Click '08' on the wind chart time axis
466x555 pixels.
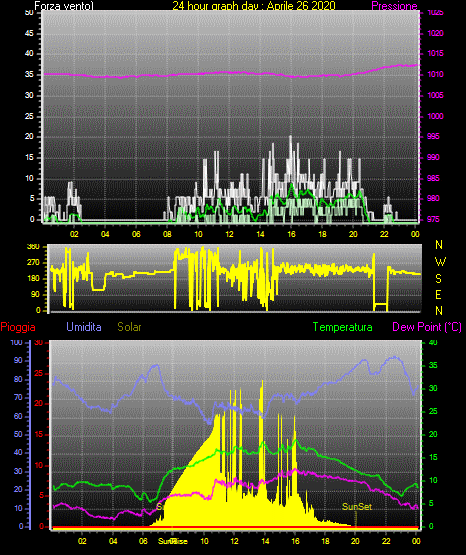(x=167, y=234)
